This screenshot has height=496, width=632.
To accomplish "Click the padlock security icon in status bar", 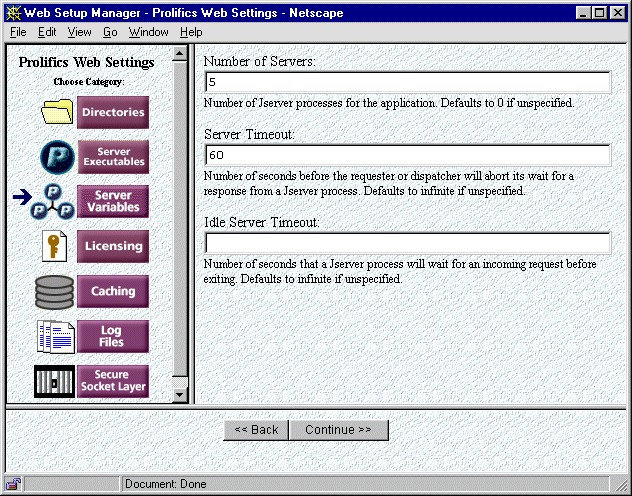I will click(x=14, y=483).
